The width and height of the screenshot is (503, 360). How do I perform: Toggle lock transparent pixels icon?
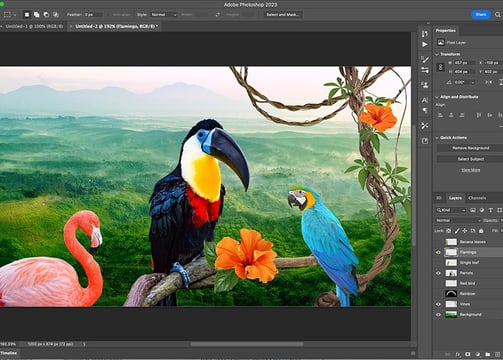[449, 231]
